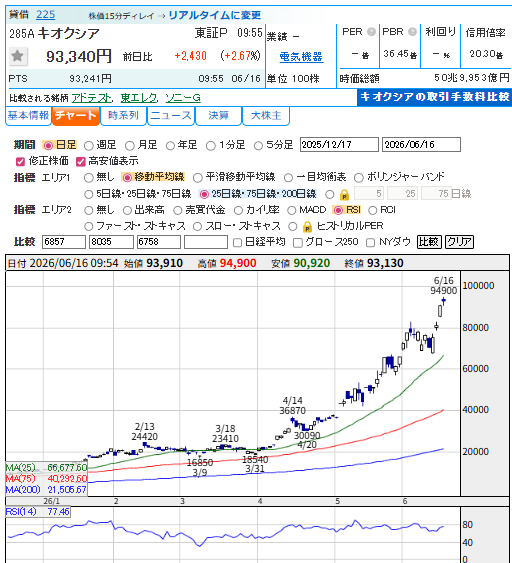Screen dimensions: 512x563
Task: Click the 4/14 36870 peak label
Action: click(x=293, y=406)
